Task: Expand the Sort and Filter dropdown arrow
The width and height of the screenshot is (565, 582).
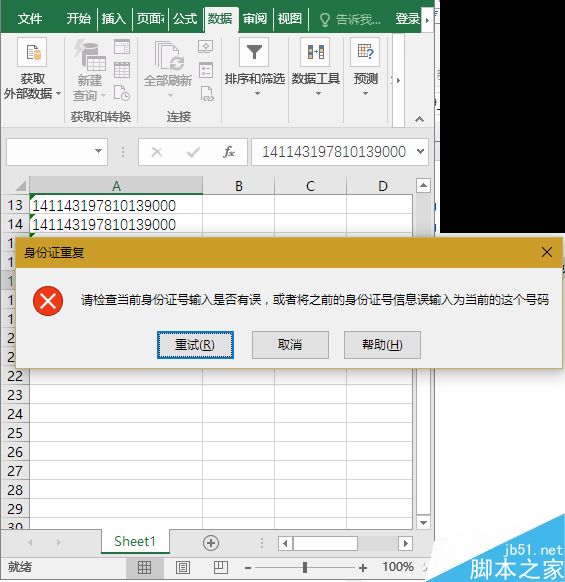Action: point(257,94)
